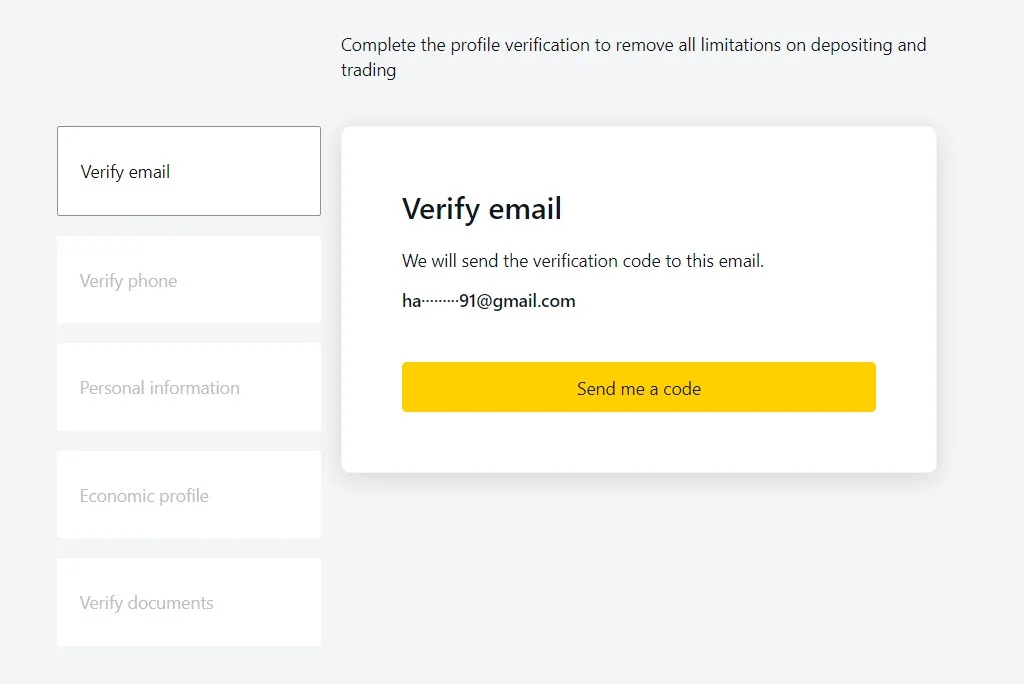Screen dimensions: 1024x684
Task: Click the verification code explanation text
Action: (581, 260)
